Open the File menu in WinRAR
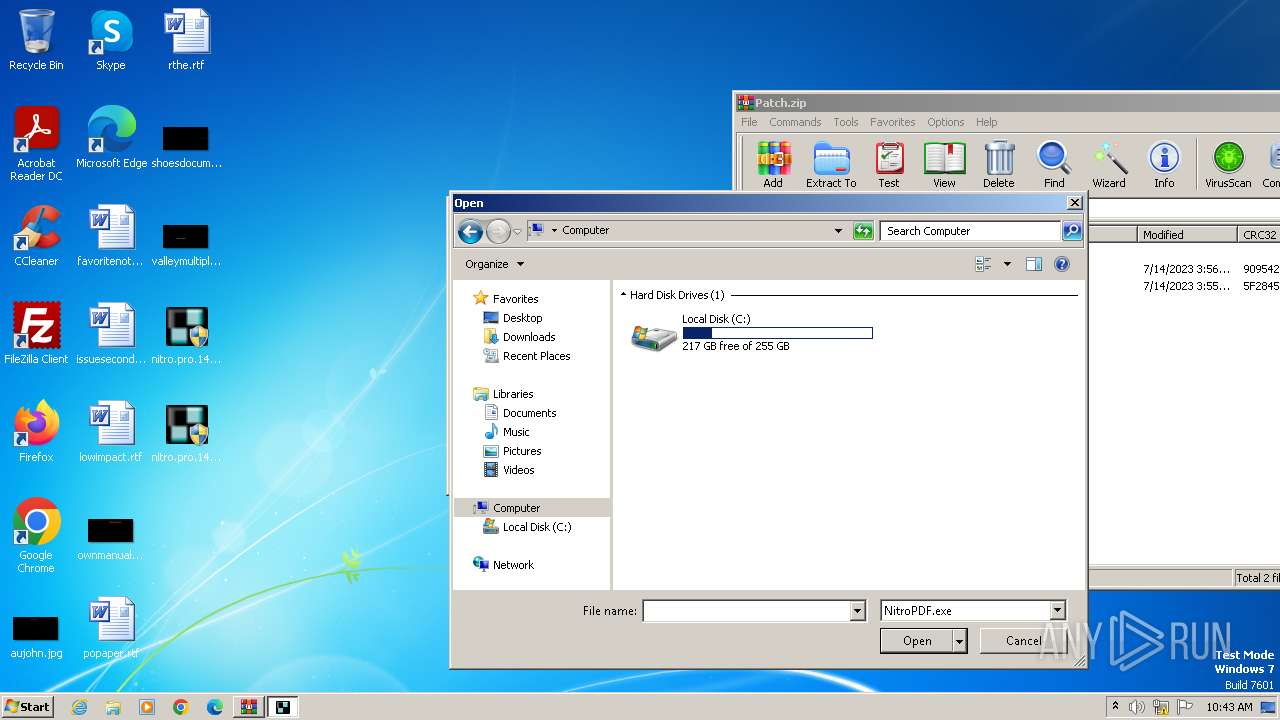The height and width of the screenshot is (720, 1280). 749,122
